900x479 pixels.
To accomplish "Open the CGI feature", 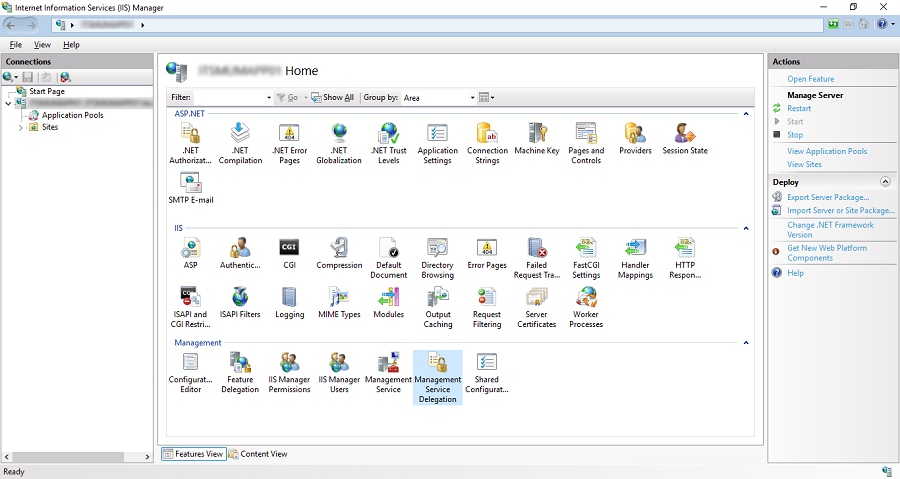I will (289, 253).
